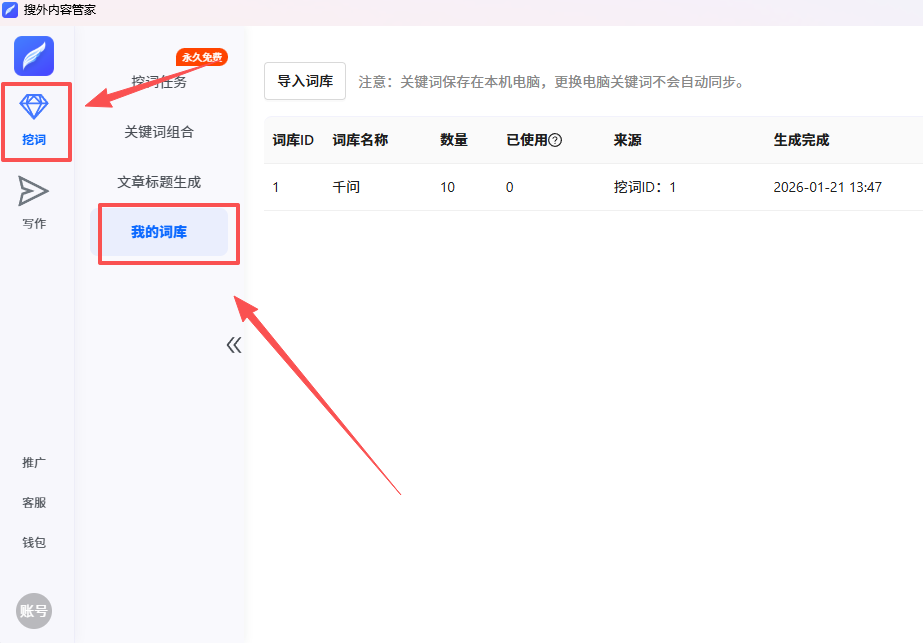Click the 挖词ID：1 source cell
The width and height of the screenshot is (923, 643).
[x=645, y=187]
